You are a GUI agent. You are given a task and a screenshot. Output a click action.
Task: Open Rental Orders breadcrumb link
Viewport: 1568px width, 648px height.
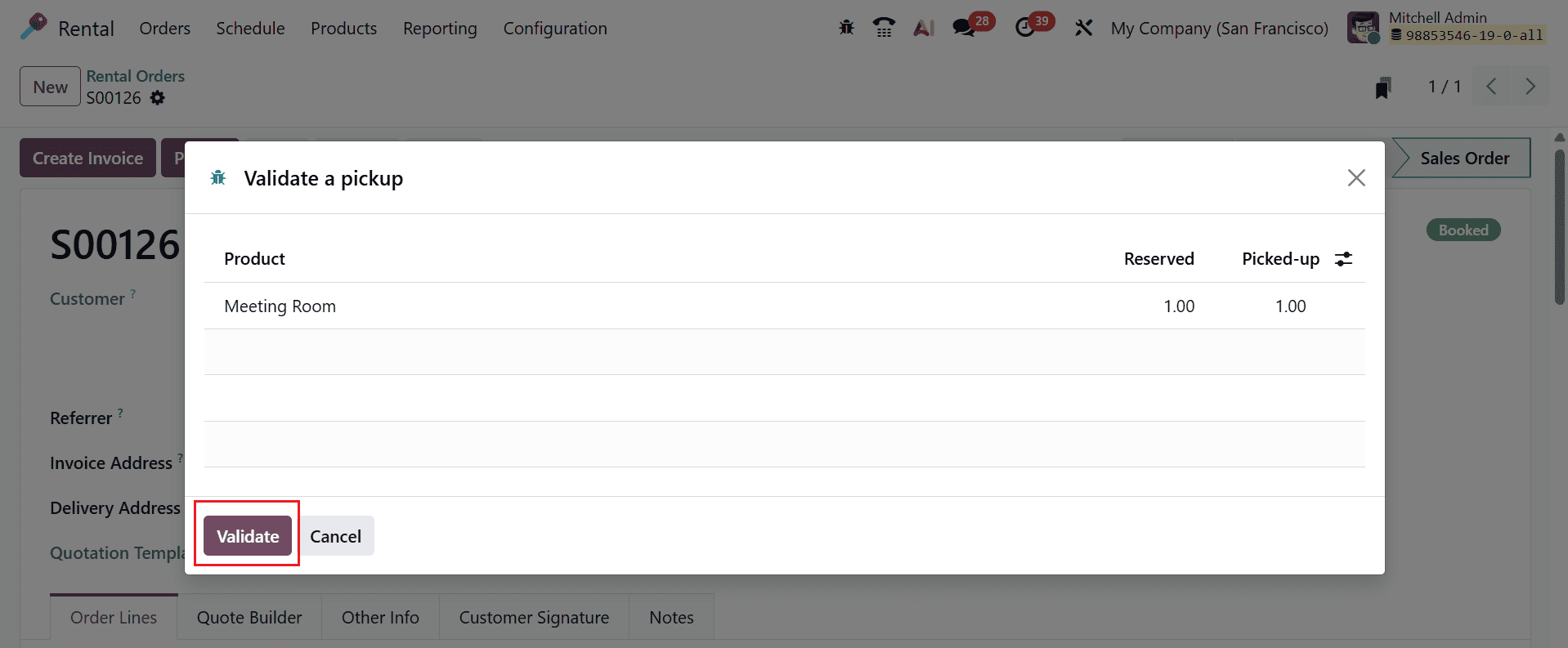point(136,76)
